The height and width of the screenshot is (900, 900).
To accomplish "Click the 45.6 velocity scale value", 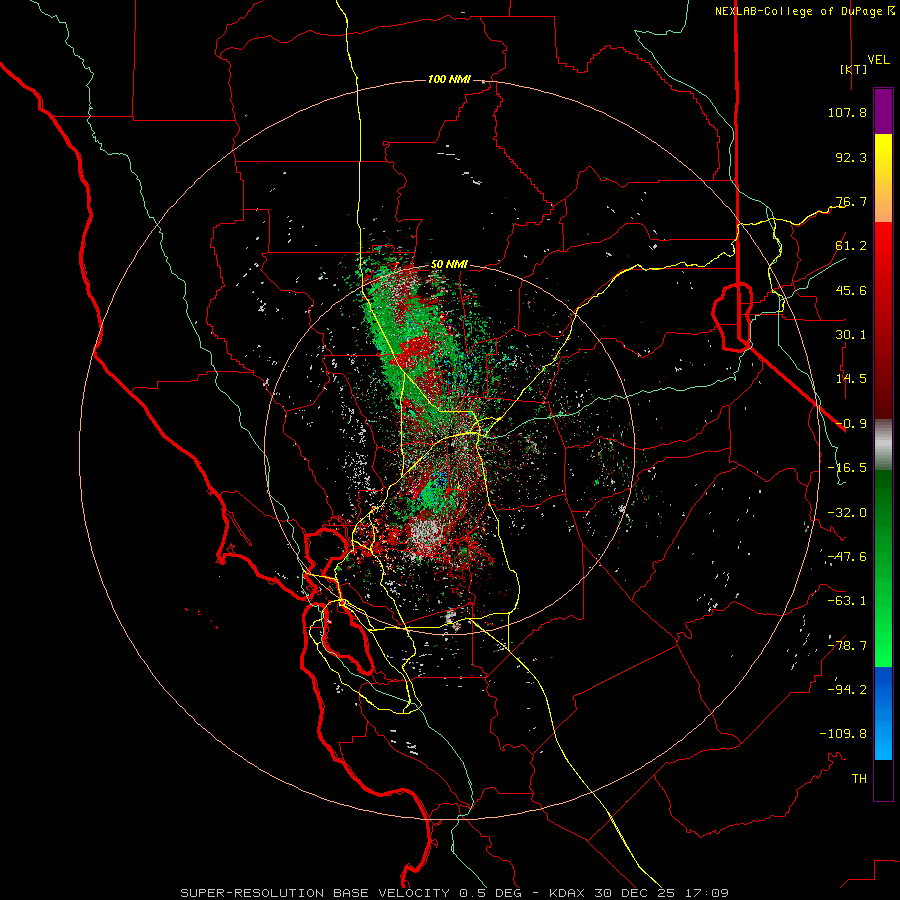I will pos(851,290).
